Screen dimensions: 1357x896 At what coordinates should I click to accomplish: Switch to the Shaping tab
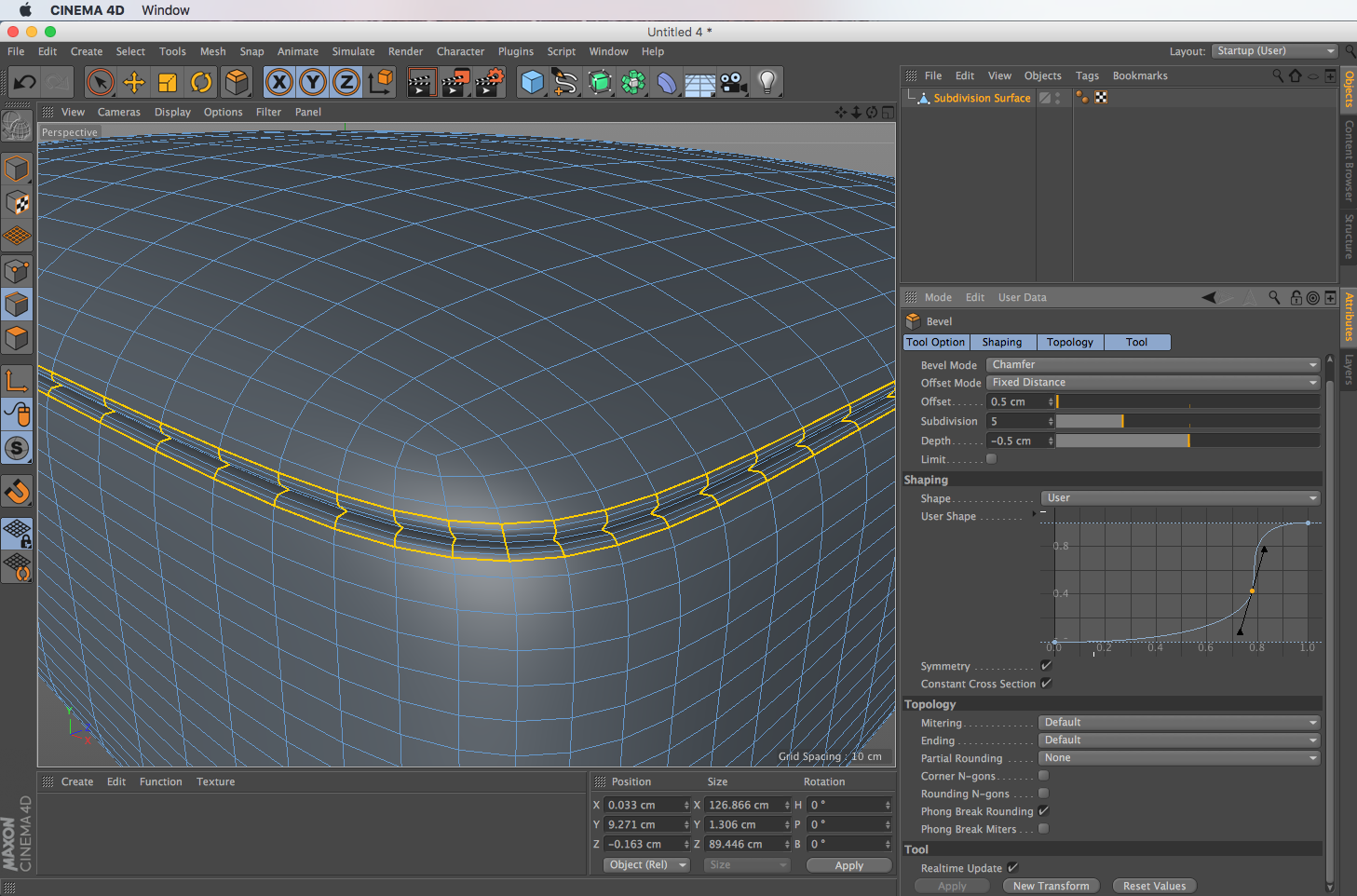(x=1001, y=343)
